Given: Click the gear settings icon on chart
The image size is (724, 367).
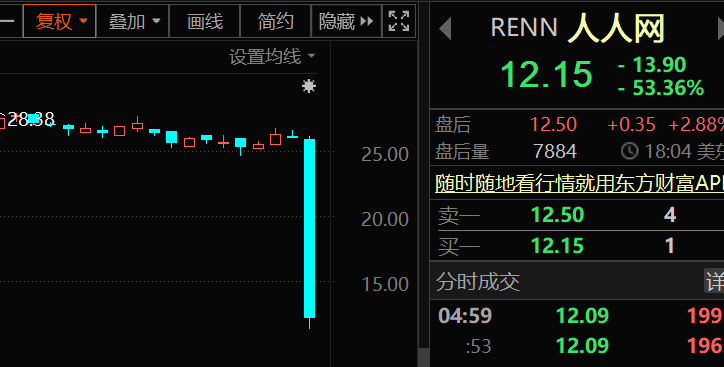Looking at the screenshot, I should [x=308, y=86].
